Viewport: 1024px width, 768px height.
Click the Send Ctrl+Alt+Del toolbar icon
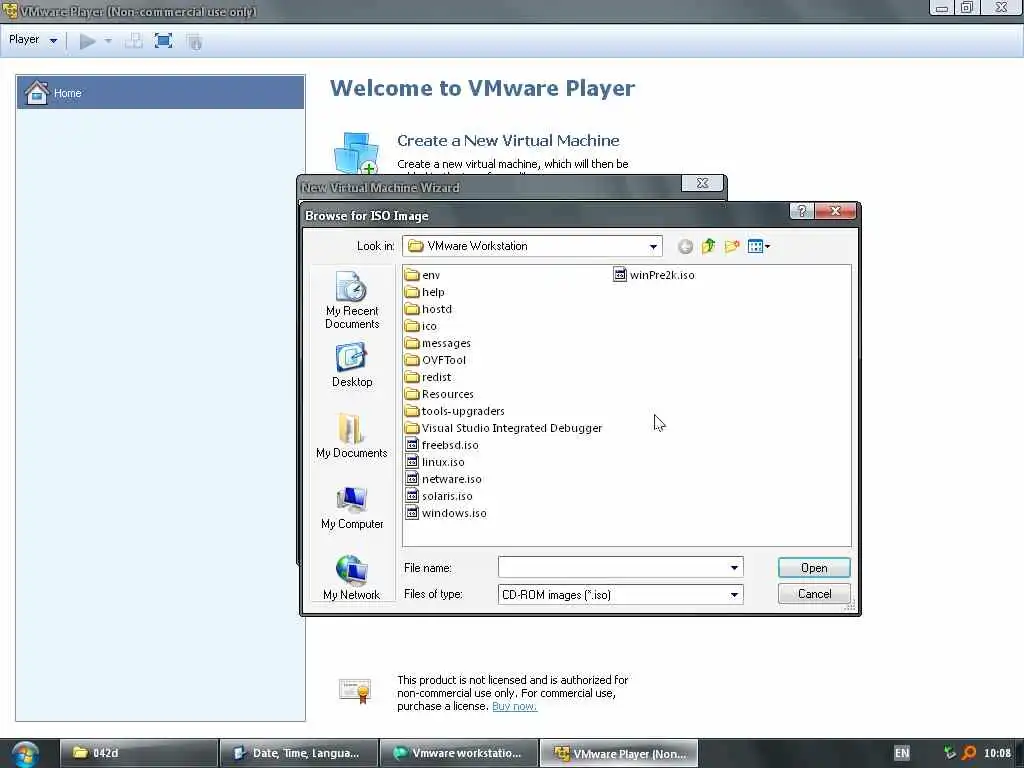pyautogui.click(x=134, y=41)
